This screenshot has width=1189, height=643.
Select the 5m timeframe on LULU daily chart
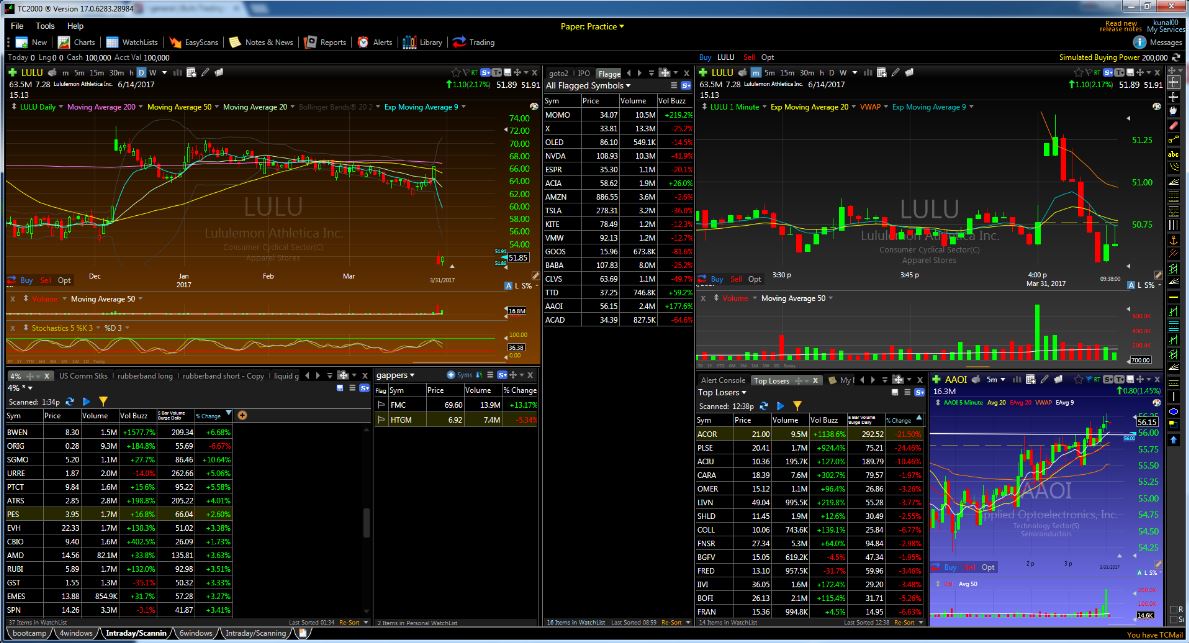[79, 73]
